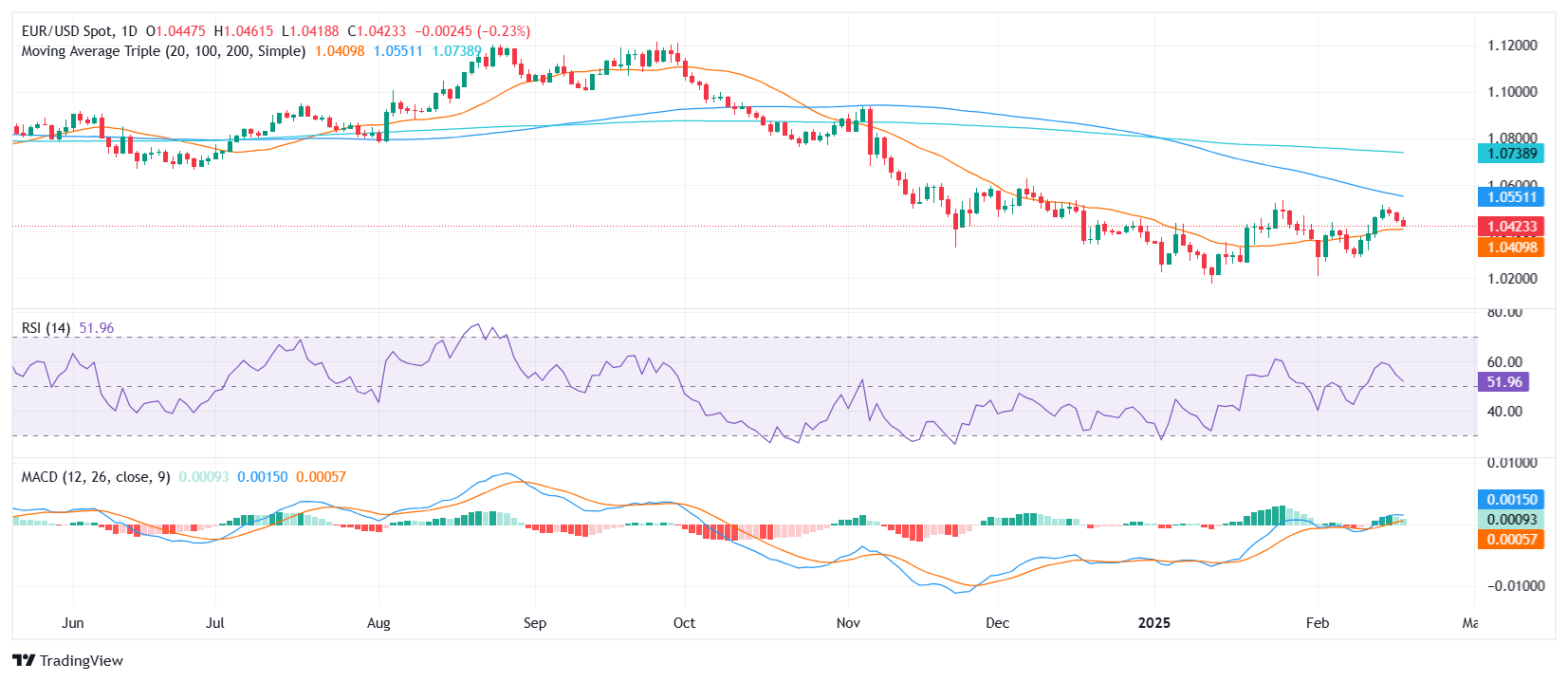Click the green 0.00093 MACD histogram tag
This screenshot has height=681, width=1568.
point(1511,520)
